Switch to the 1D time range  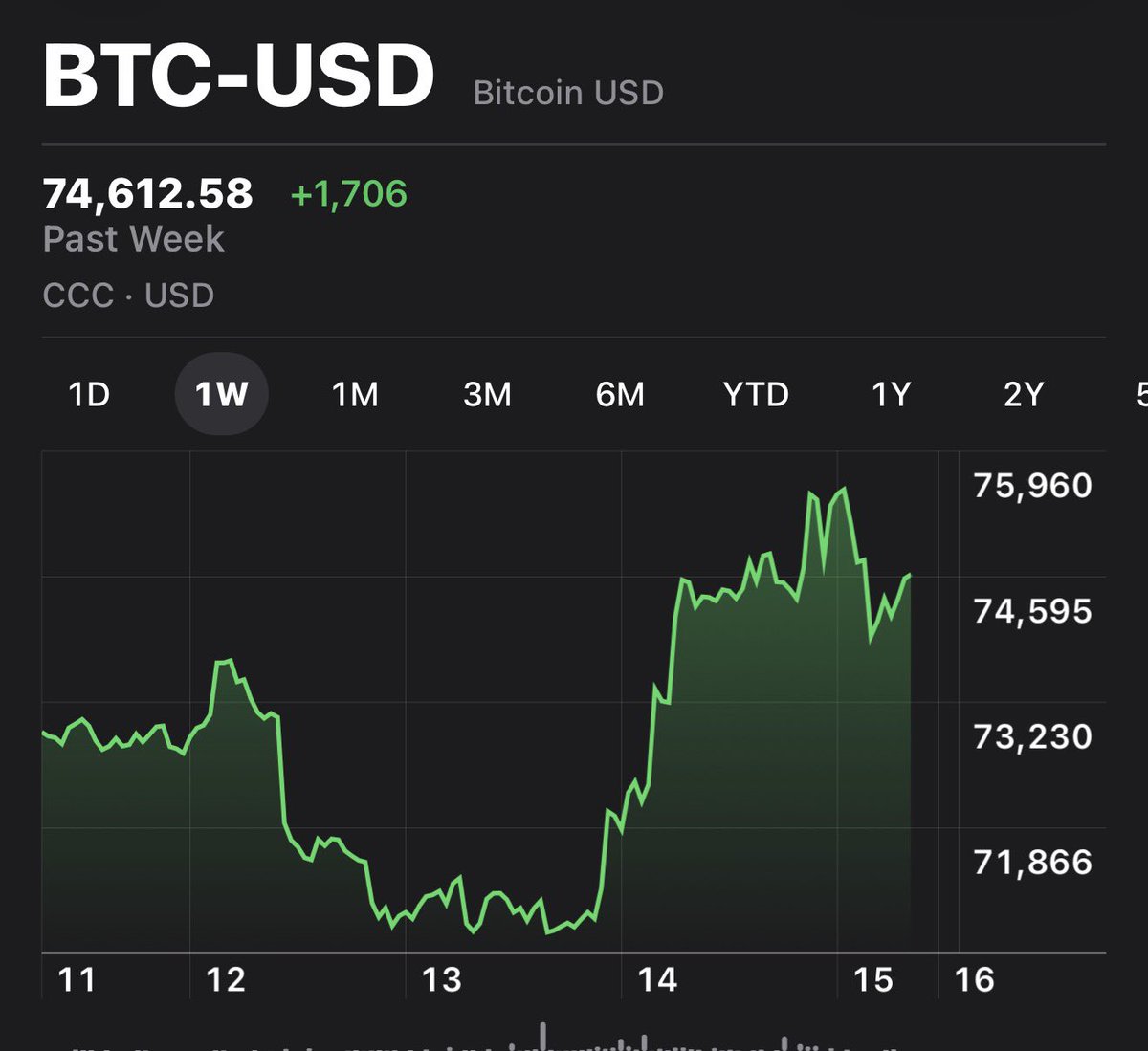point(89,394)
